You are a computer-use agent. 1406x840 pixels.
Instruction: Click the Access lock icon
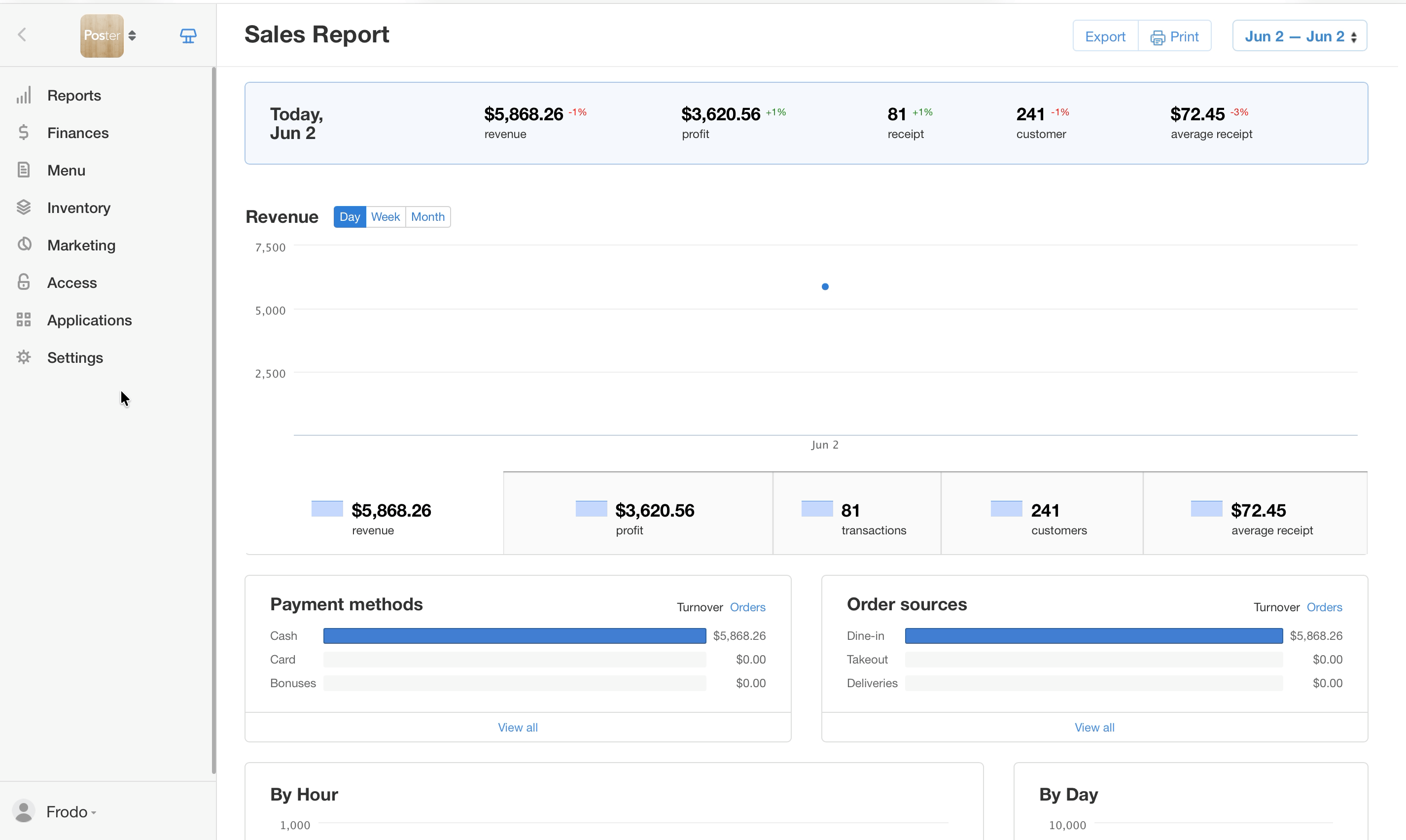24,282
